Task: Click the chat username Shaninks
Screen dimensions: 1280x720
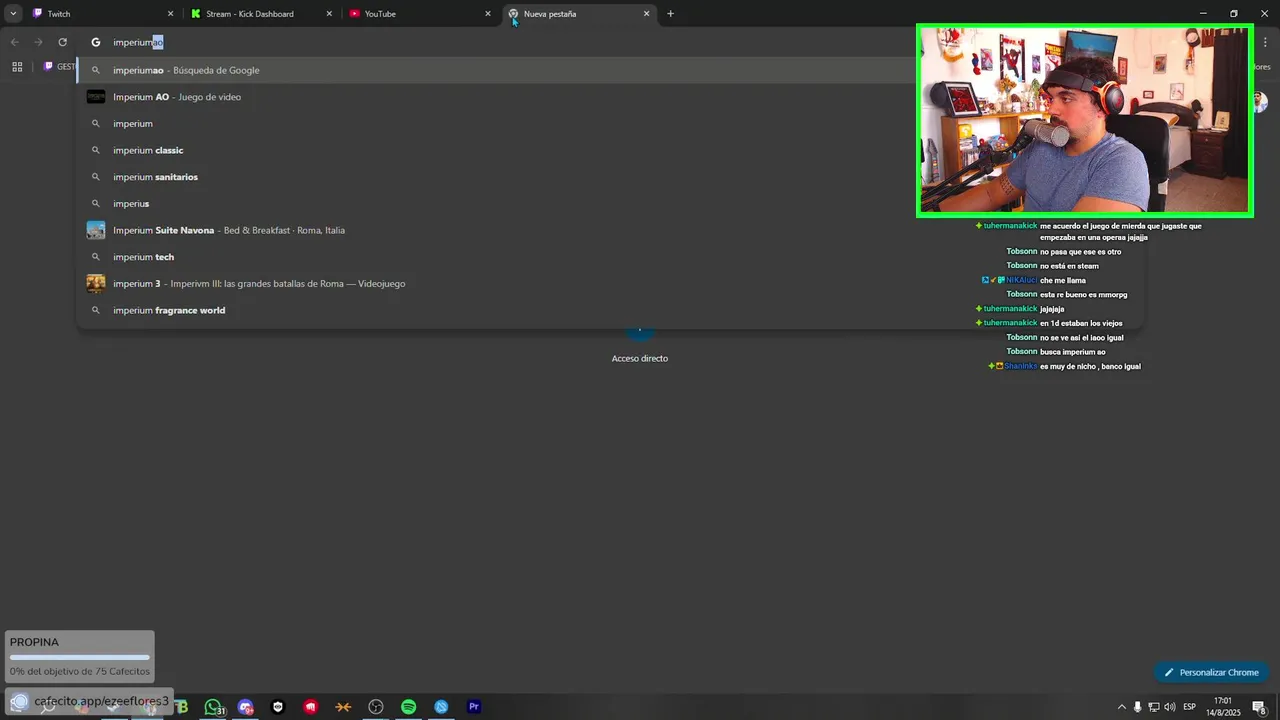Action: click(x=1021, y=366)
